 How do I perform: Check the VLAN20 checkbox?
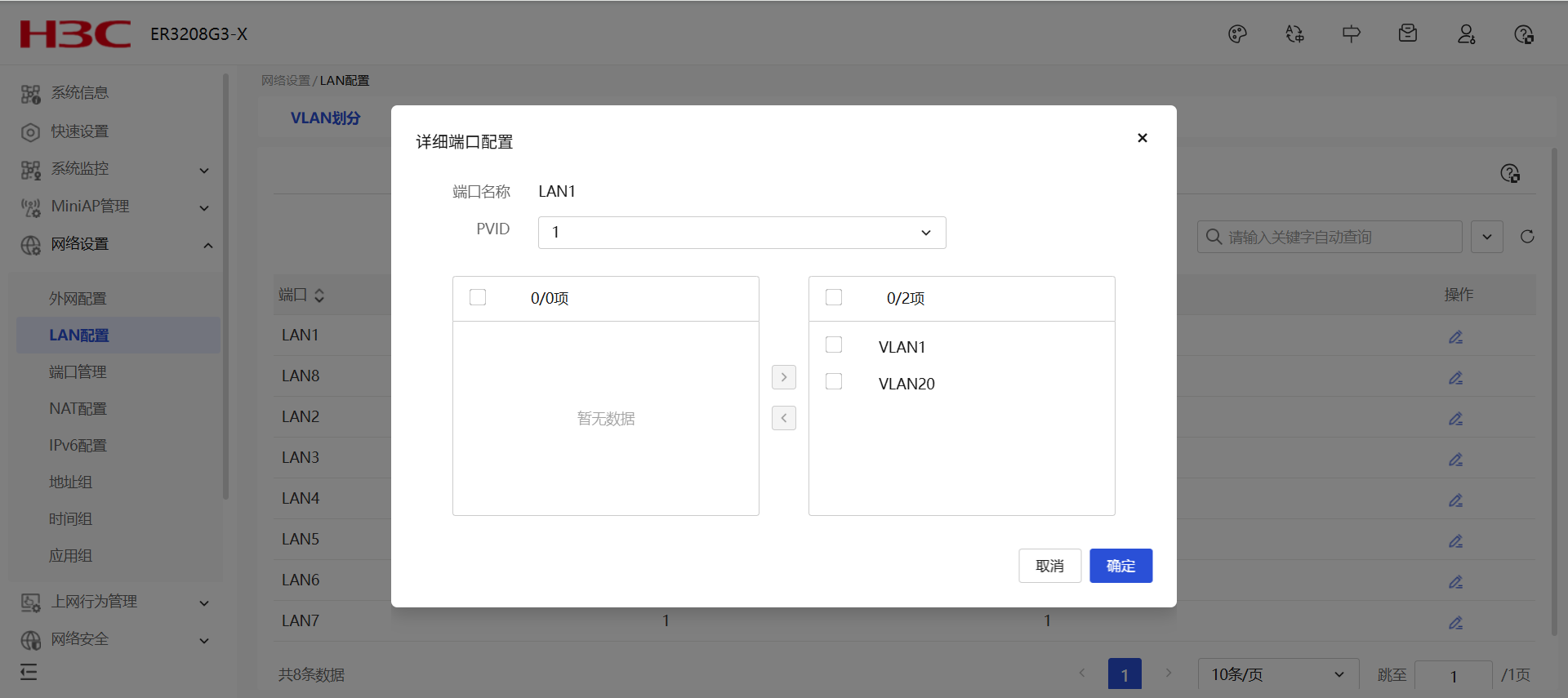tap(834, 382)
